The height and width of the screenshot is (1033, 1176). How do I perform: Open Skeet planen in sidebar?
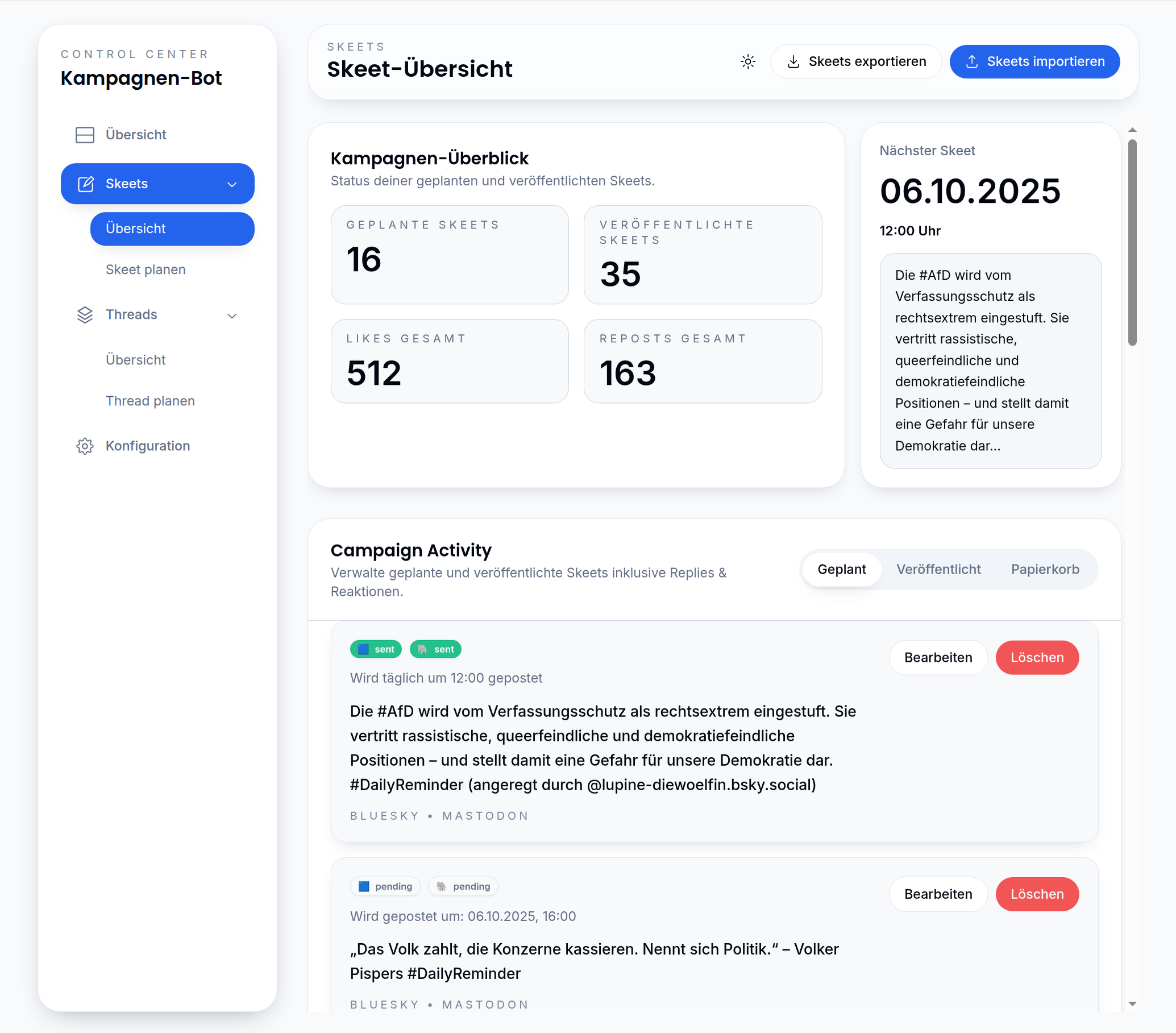click(146, 269)
